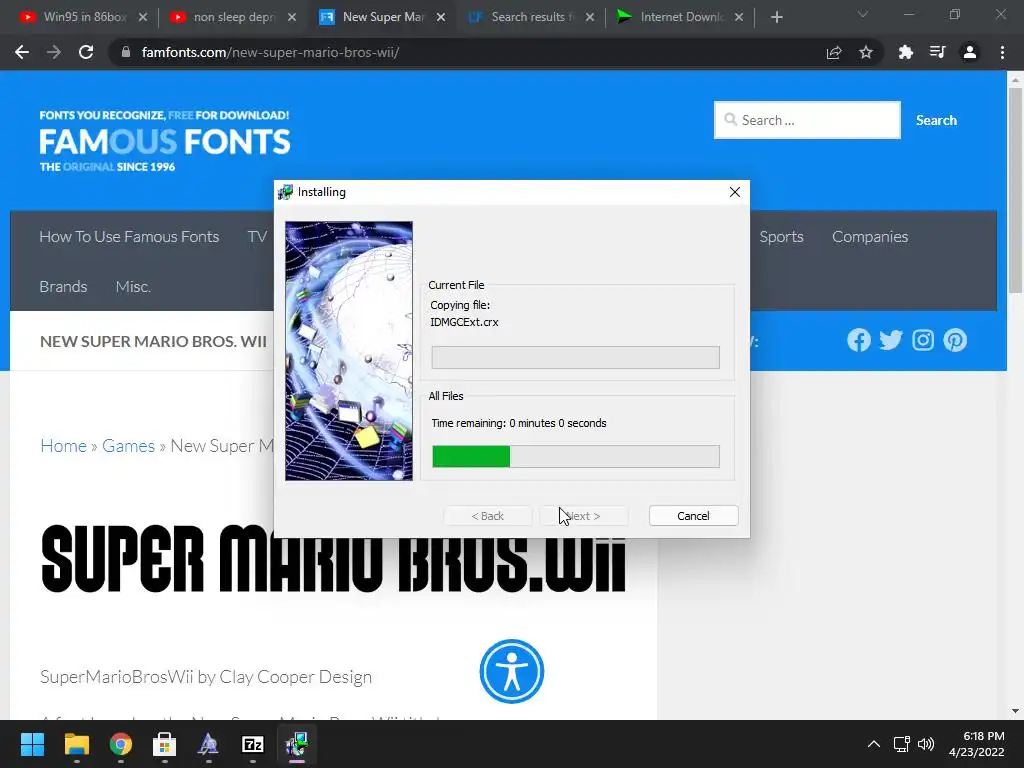The image size is (1024, 768).
Task: Visit the Pinterest social icon
Action: pos(955,340)
